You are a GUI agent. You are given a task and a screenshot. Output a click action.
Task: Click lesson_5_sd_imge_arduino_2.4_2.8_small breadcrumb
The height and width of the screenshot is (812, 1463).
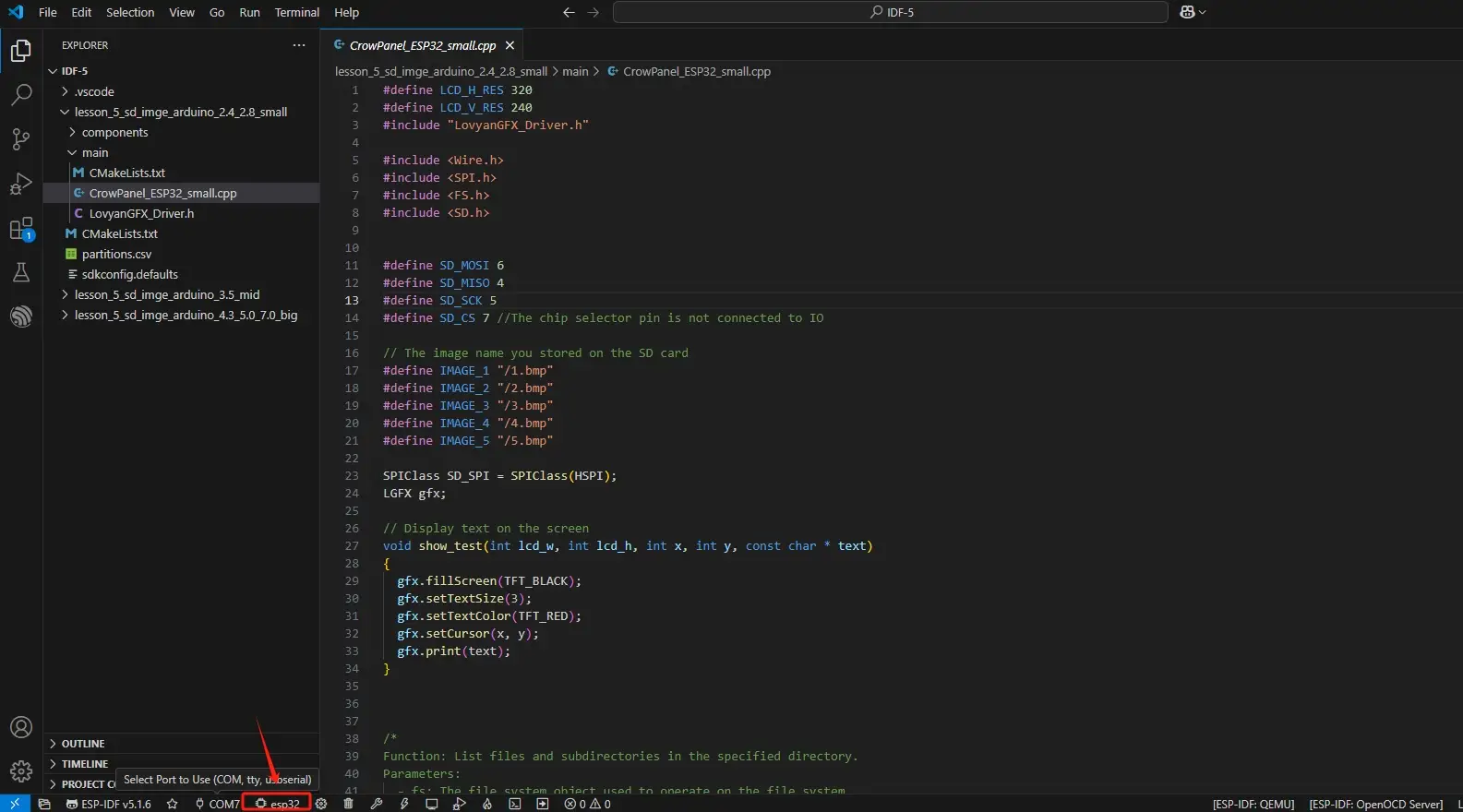point(441,71)
